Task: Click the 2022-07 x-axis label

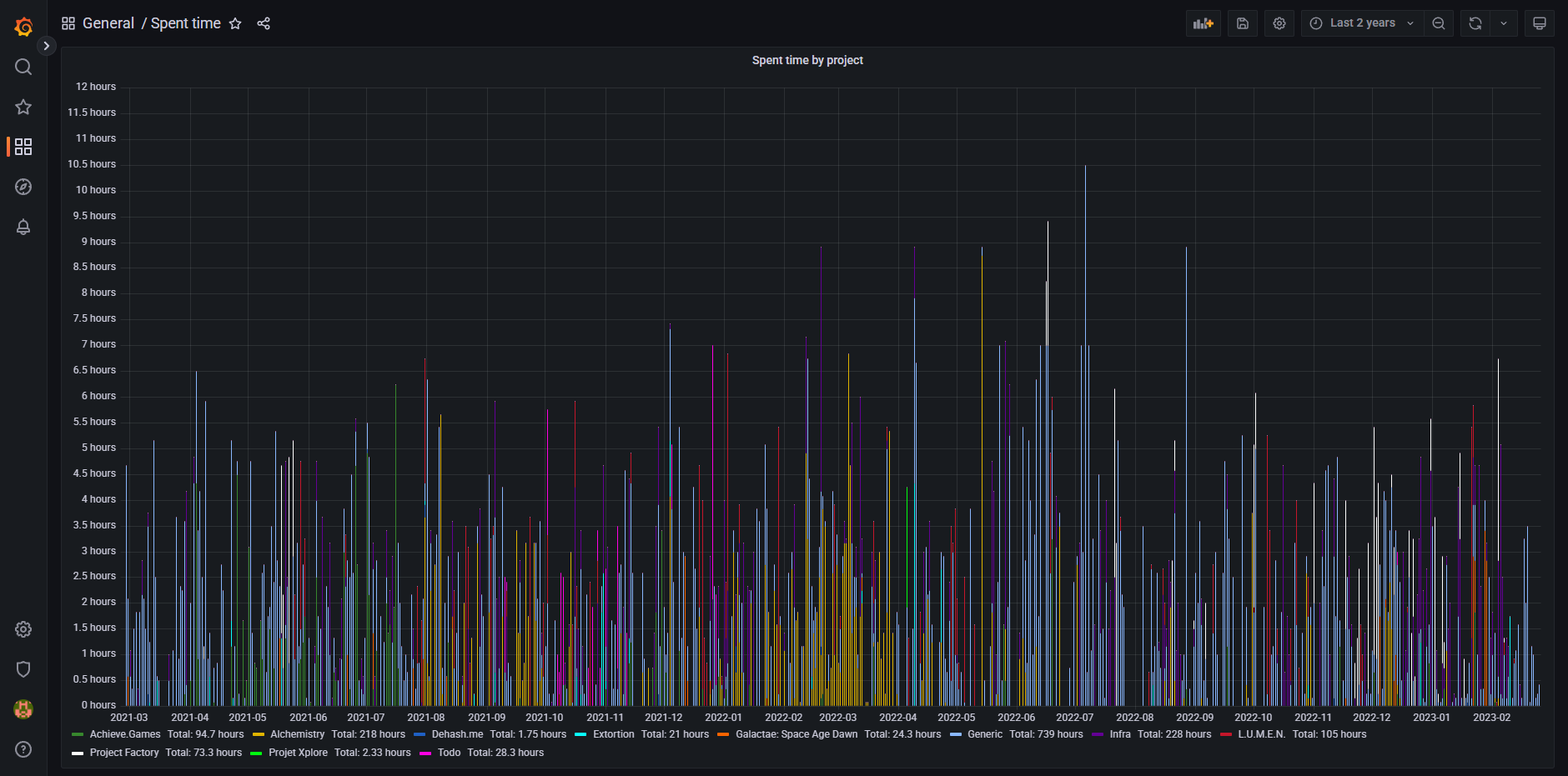Action: (1074, 718)
